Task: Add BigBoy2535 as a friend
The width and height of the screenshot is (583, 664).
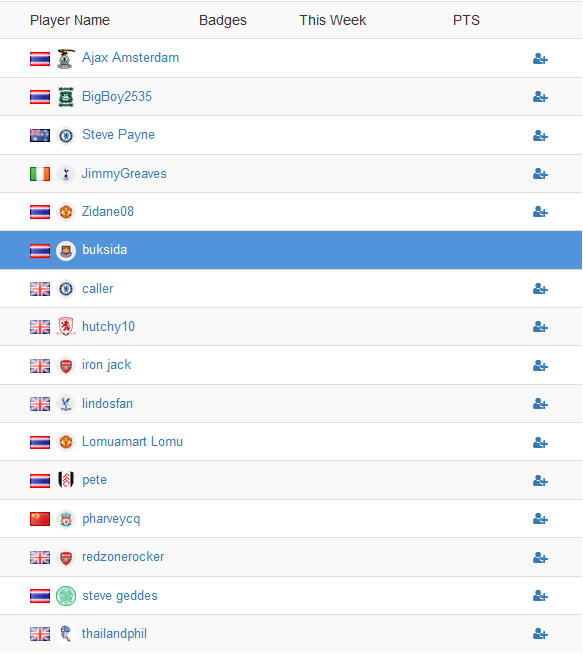Action: pos(540,97)
